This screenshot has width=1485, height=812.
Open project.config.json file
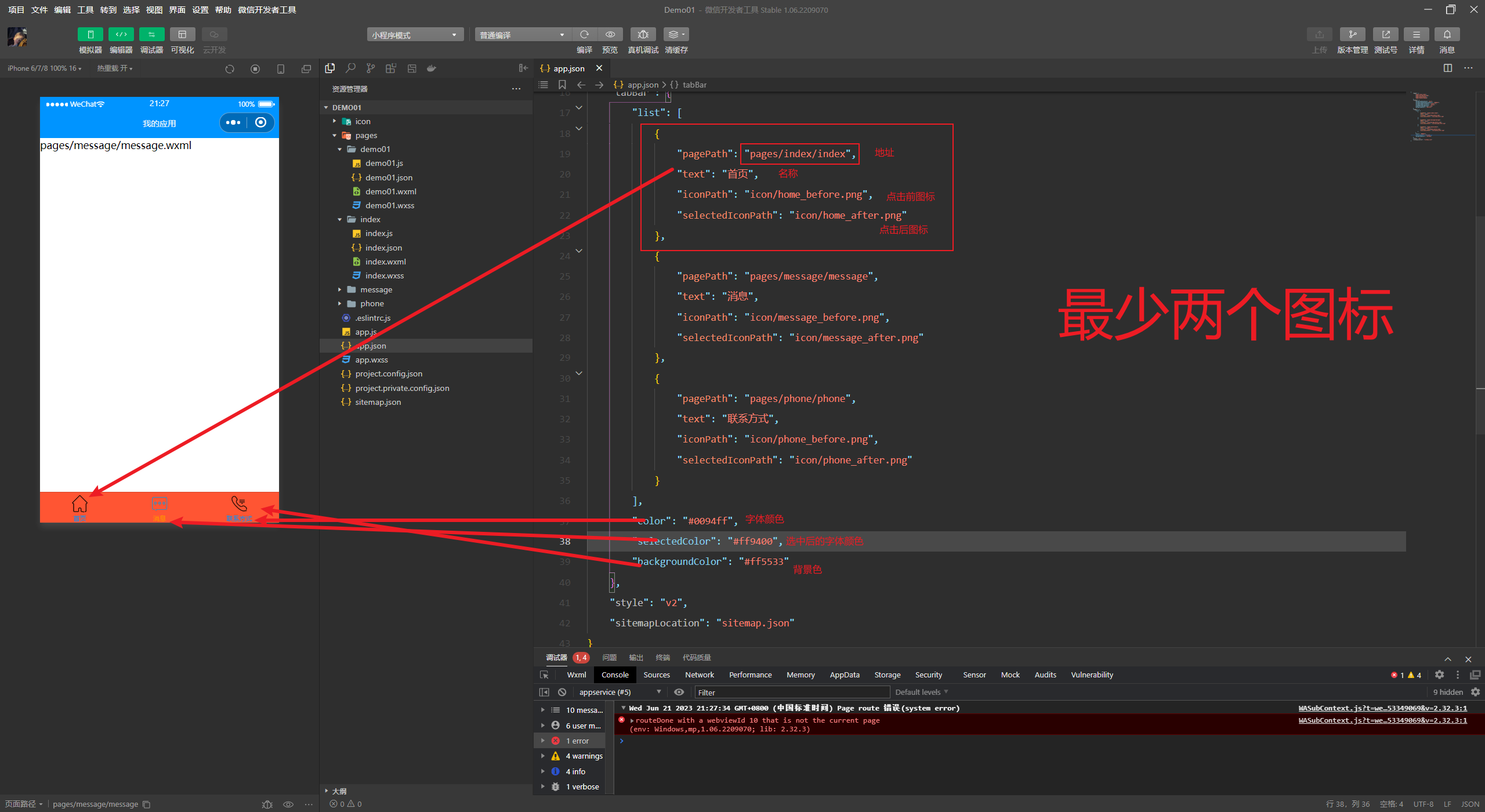tap(389, 374)
